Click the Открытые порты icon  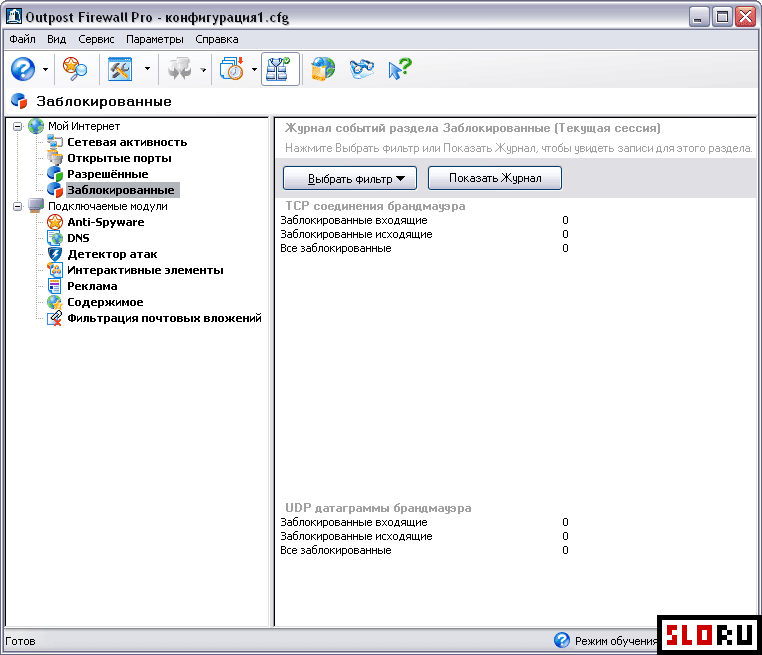point(55,158)
